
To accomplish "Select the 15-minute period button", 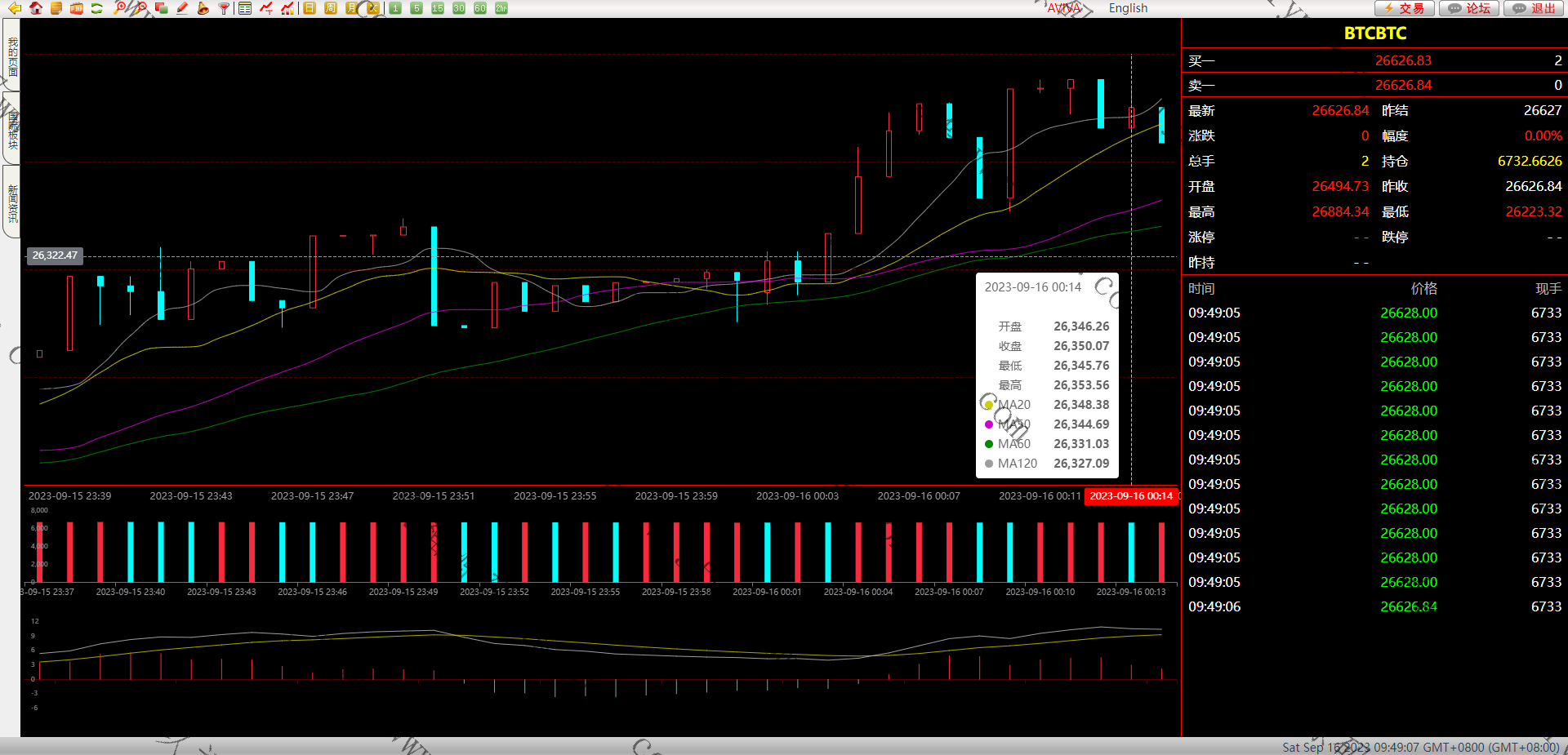I will pos(438,8).
